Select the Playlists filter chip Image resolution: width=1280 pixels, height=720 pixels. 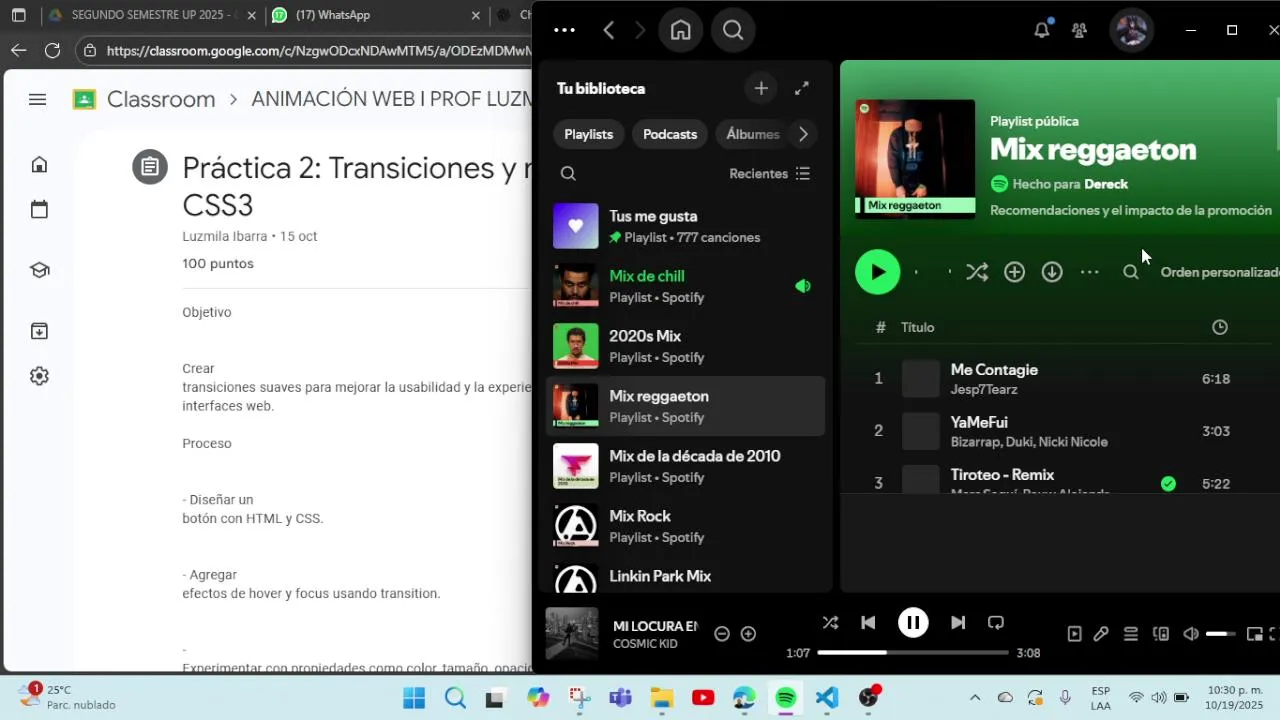coord(588,134)
